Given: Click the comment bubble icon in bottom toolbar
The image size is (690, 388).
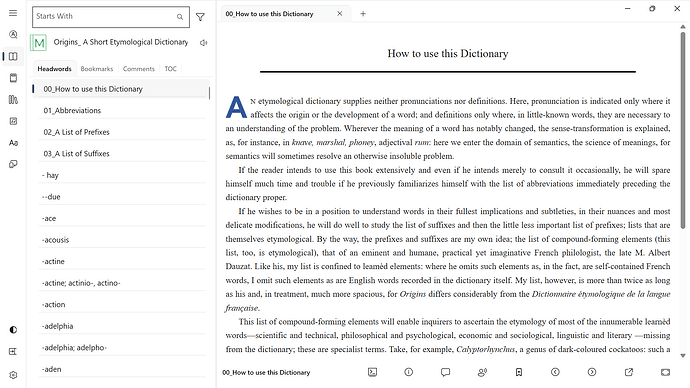Looking at the screenshot, I should click(x=445, y=372).
